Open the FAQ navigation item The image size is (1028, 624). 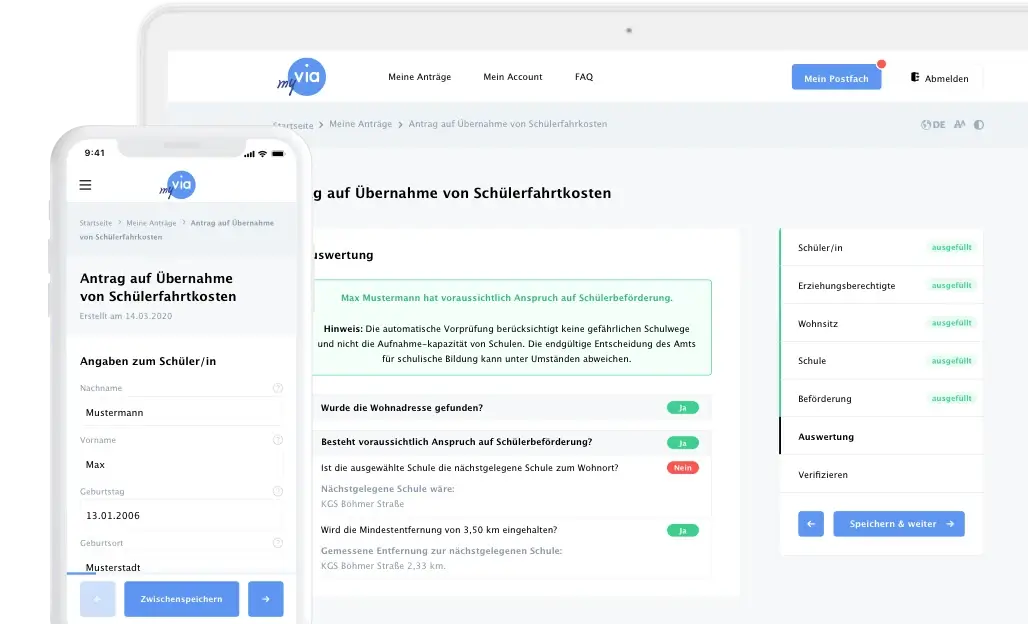584,77
